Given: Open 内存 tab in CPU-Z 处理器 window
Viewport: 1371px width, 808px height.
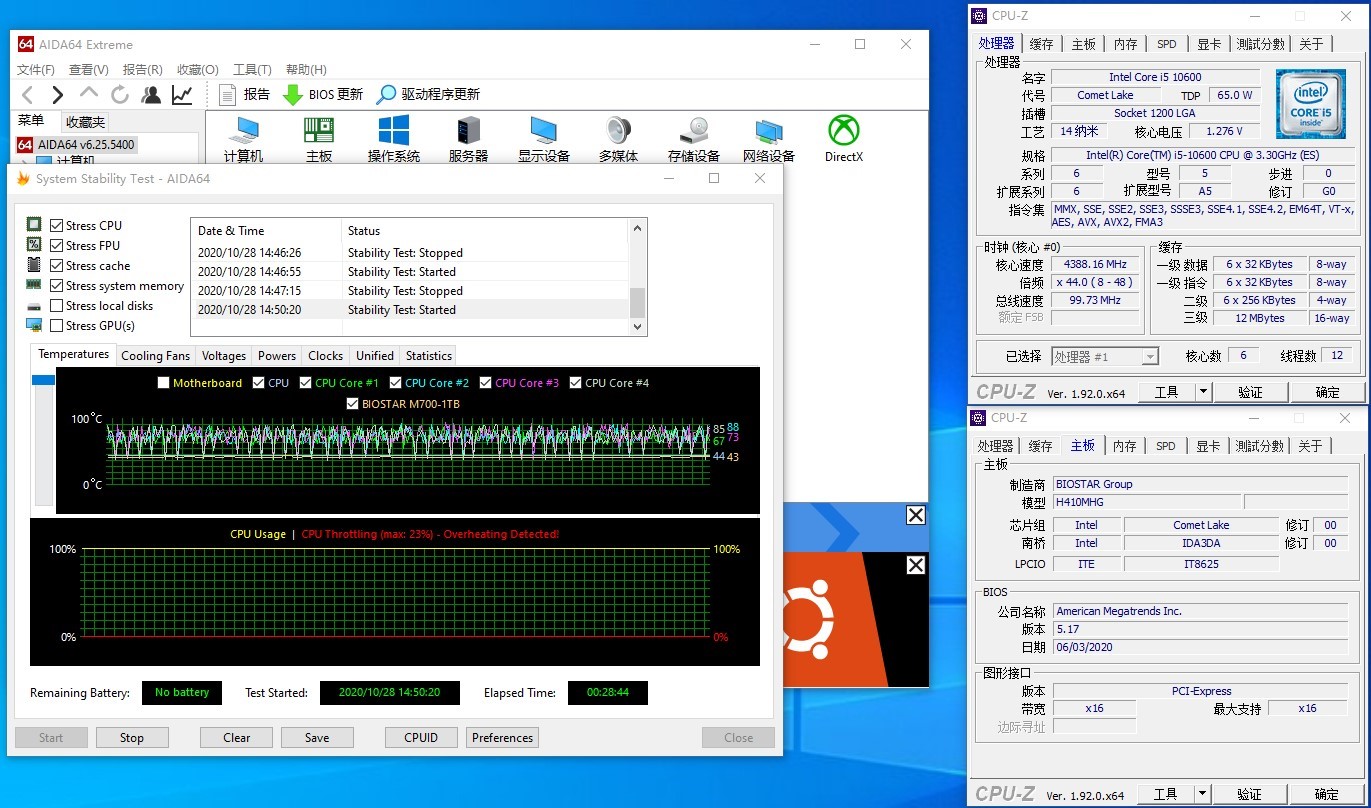Looking at the screenshot, I should (x=1125, y=44).
